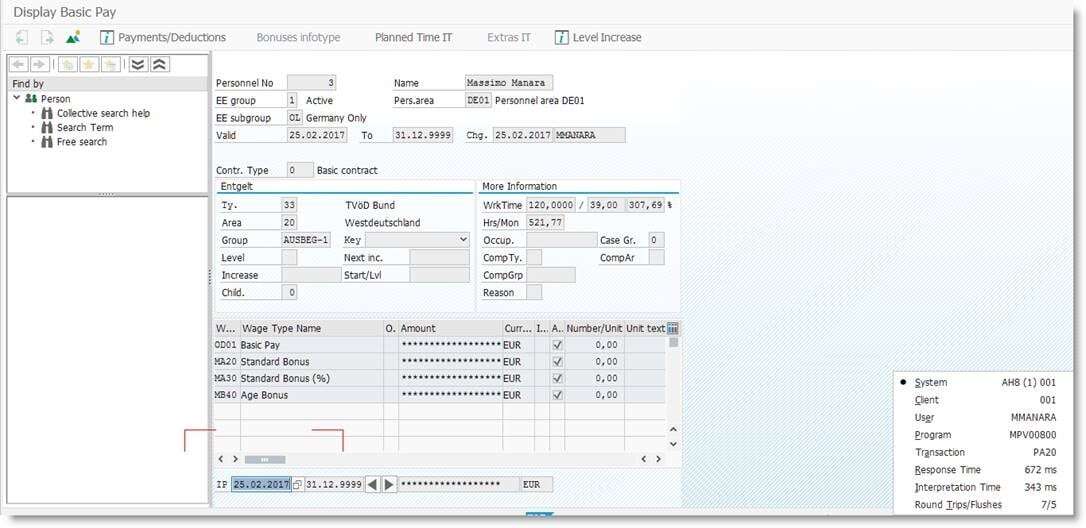
Task: Click the overview mountain icon in toolbar
Action: 73,38
